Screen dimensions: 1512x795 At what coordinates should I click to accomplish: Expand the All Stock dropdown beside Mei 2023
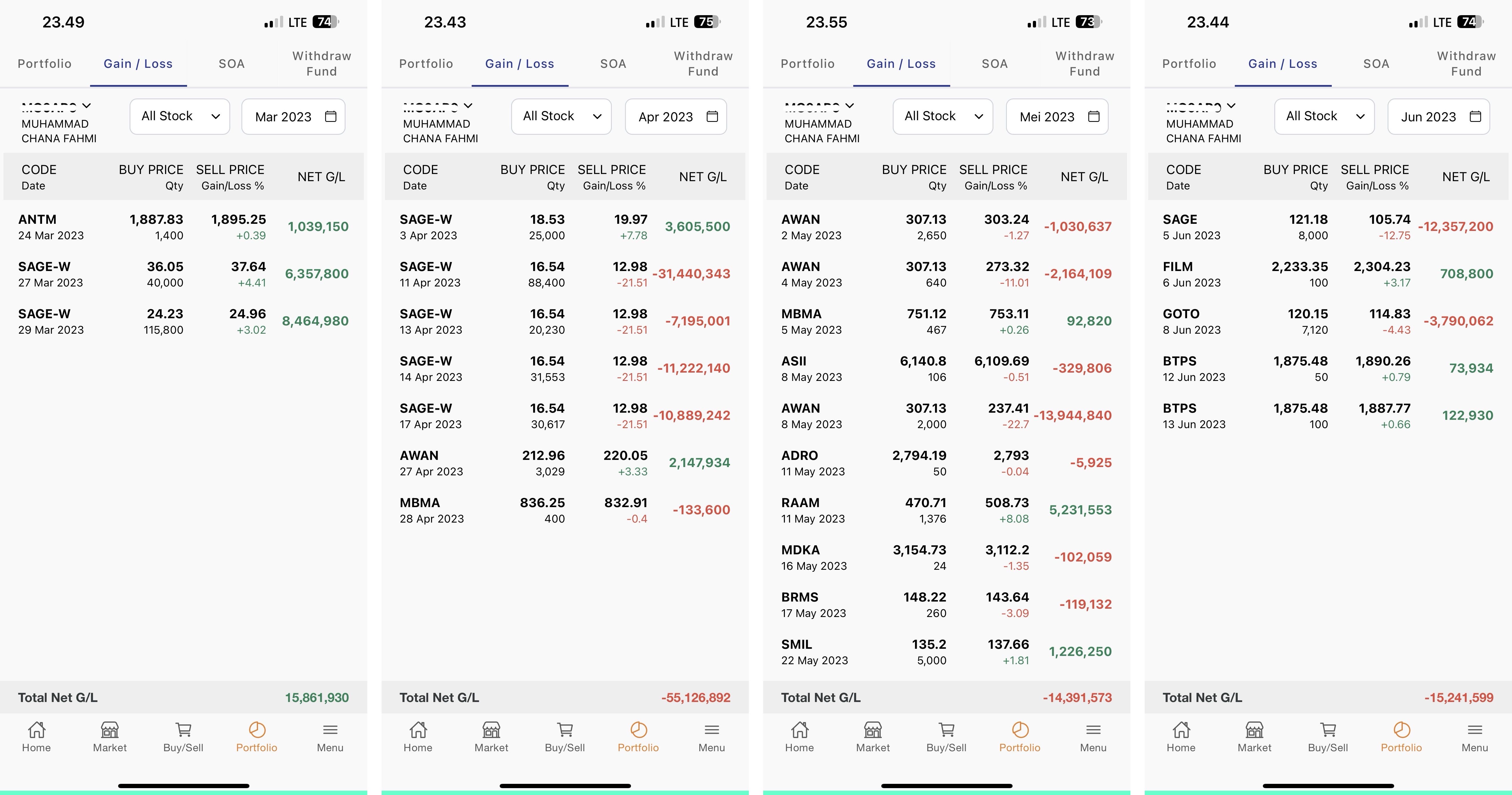pyautogui.click(x=943, y=116)
